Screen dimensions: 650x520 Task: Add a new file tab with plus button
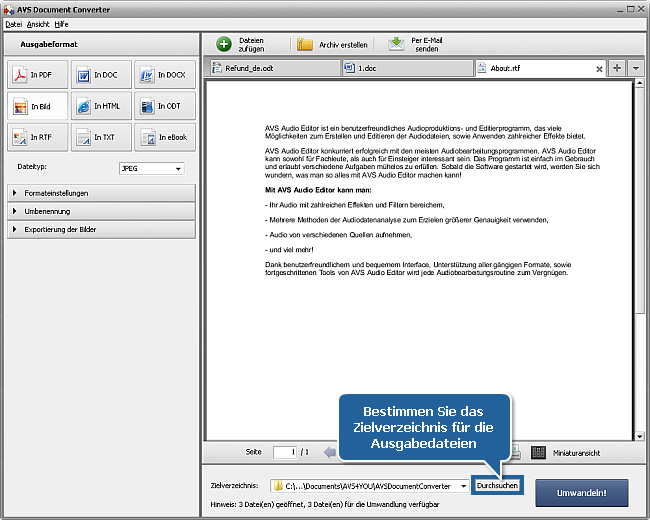tap(617, 68)
